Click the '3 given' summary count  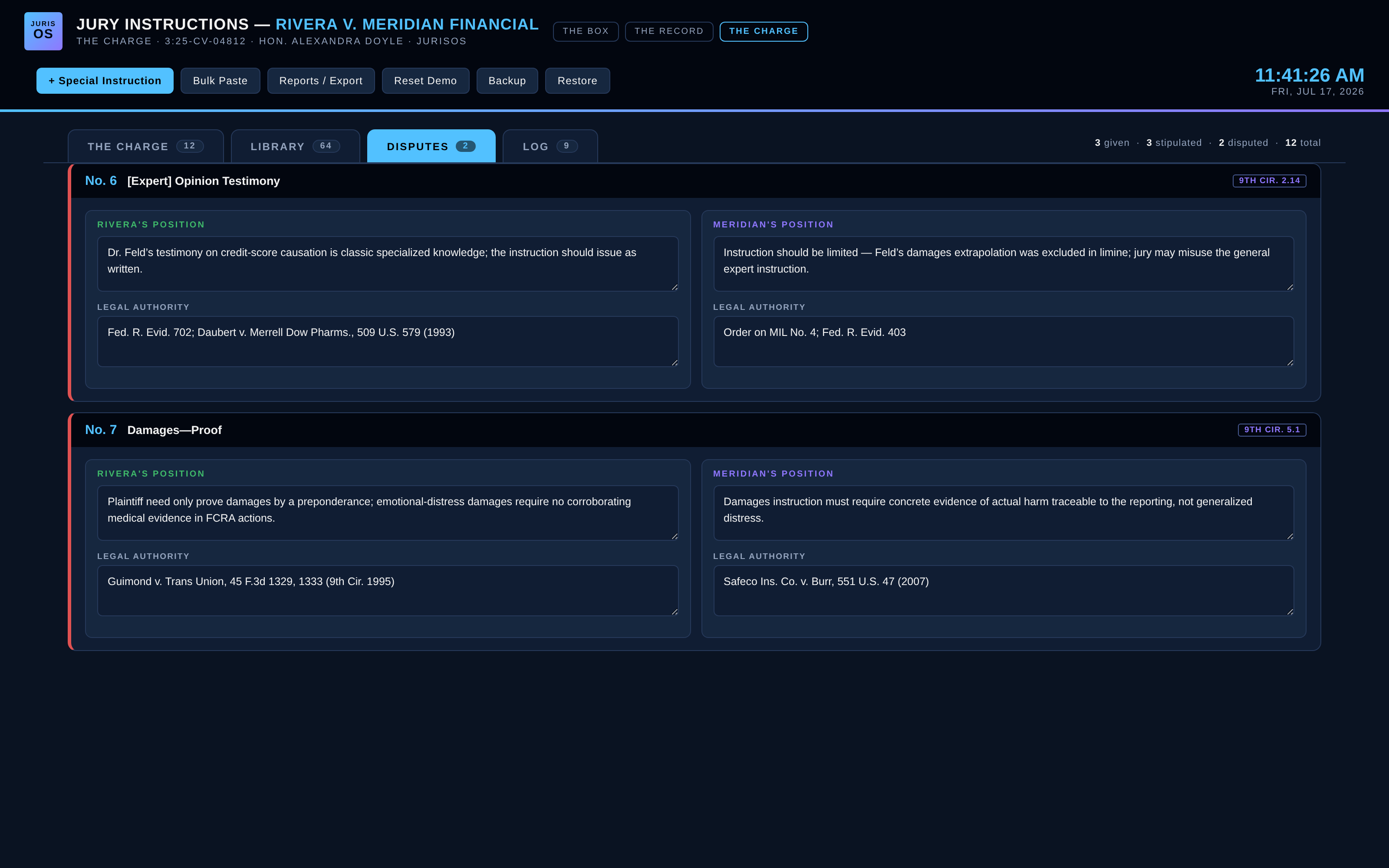[x=1112, y=143]
